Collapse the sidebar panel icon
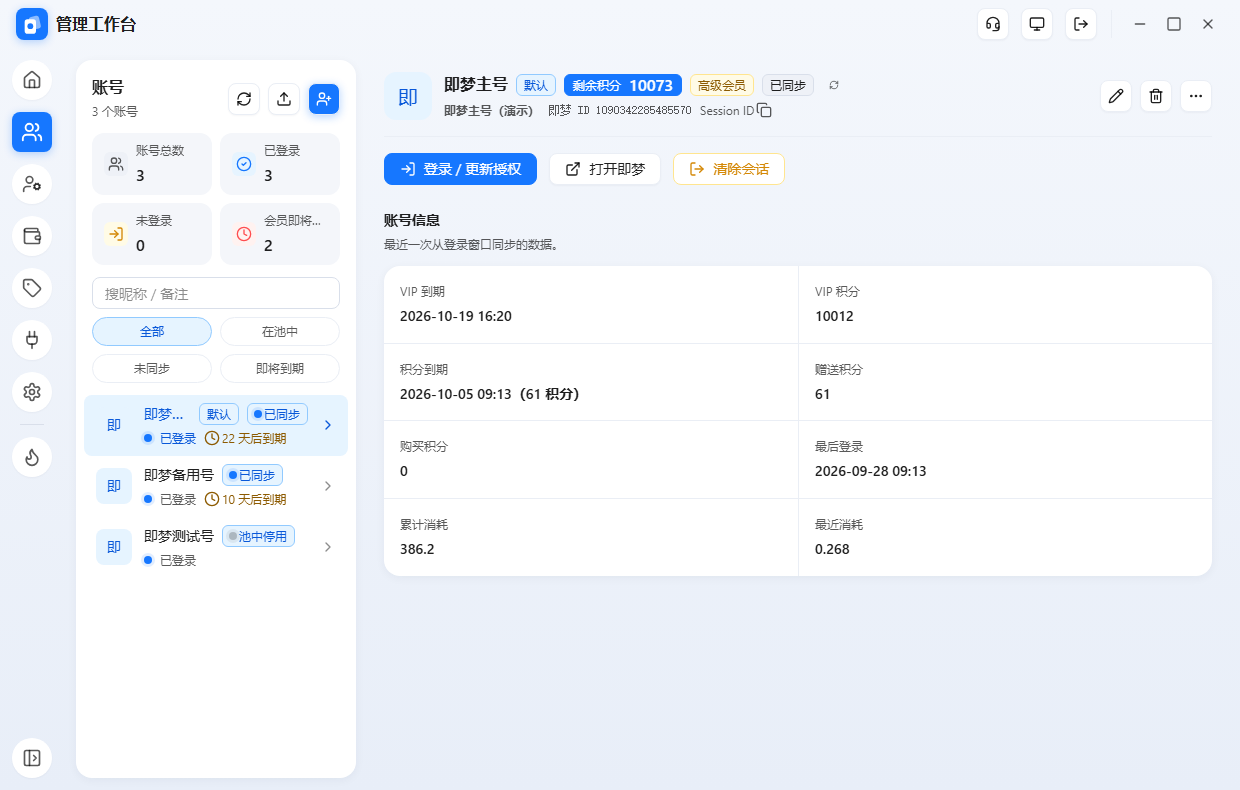This screenshot has height=790, width=1240. [32, 758]
